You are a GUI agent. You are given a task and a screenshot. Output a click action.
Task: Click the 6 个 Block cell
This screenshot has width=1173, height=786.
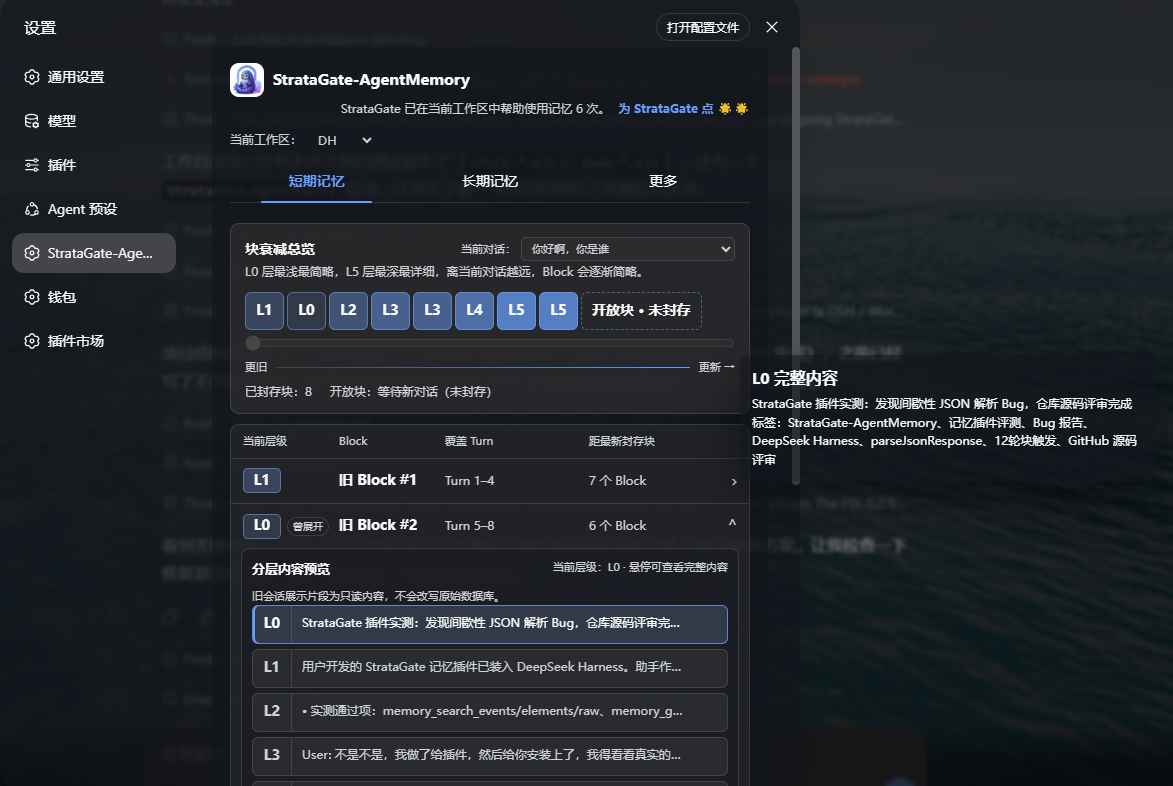[x=617, y=526]
